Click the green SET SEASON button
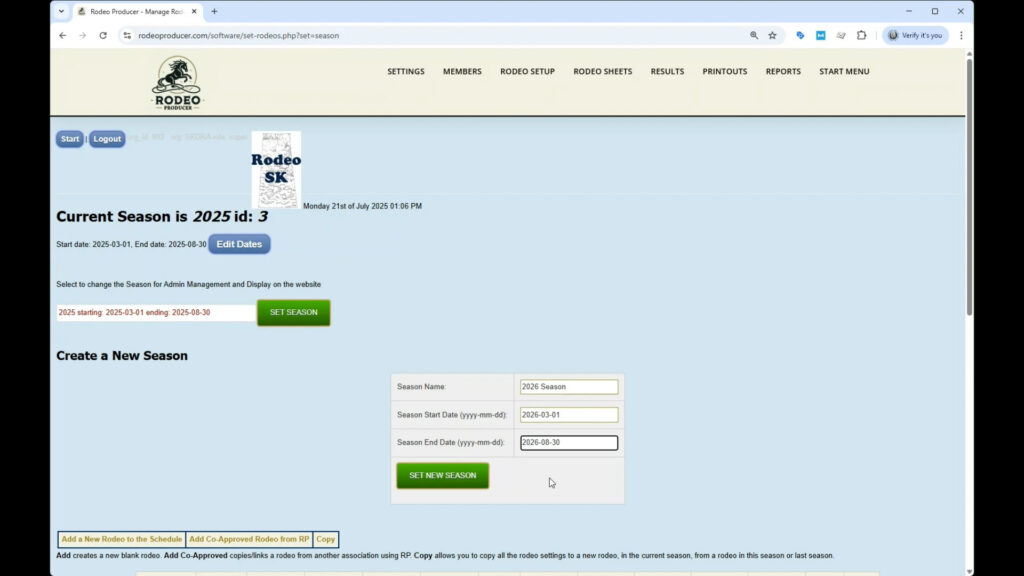1024x576 pixels. point(293,313)
